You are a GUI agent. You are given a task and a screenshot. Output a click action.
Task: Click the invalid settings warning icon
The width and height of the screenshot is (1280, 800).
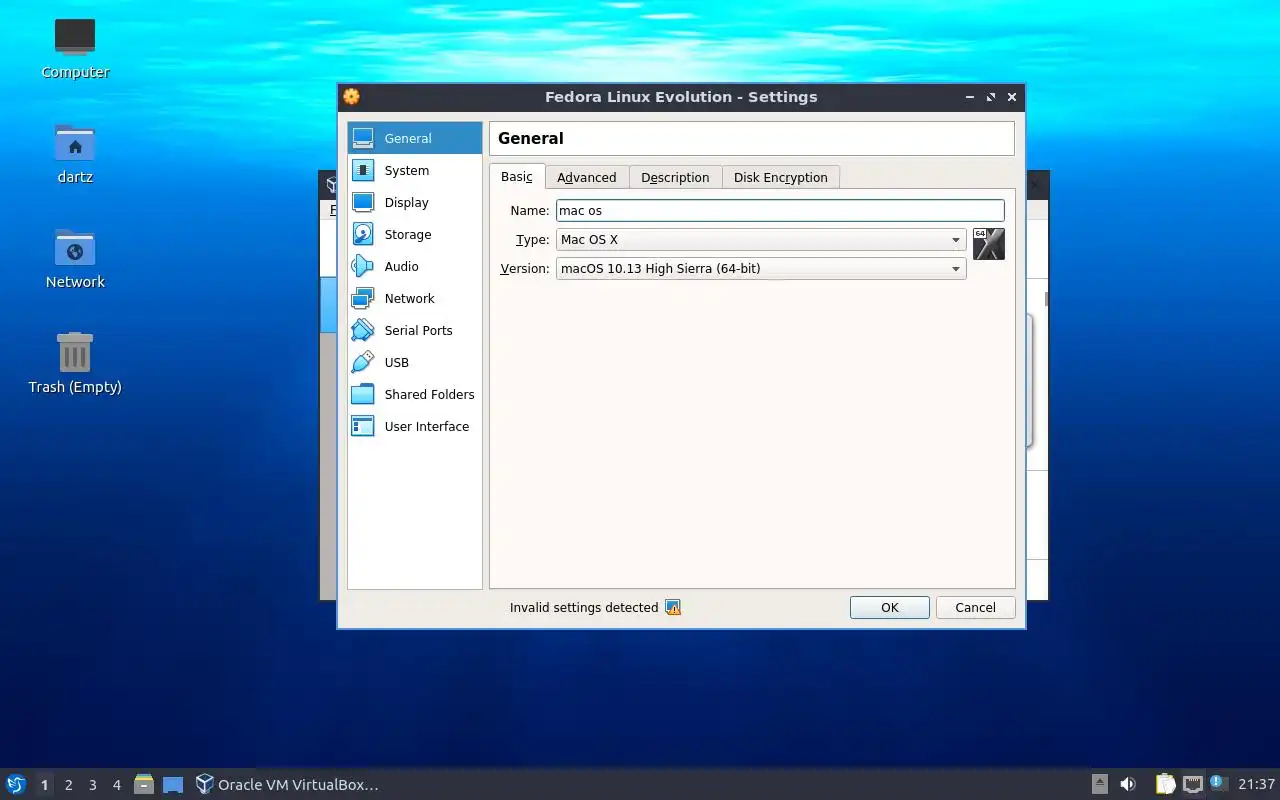(673, 607)
